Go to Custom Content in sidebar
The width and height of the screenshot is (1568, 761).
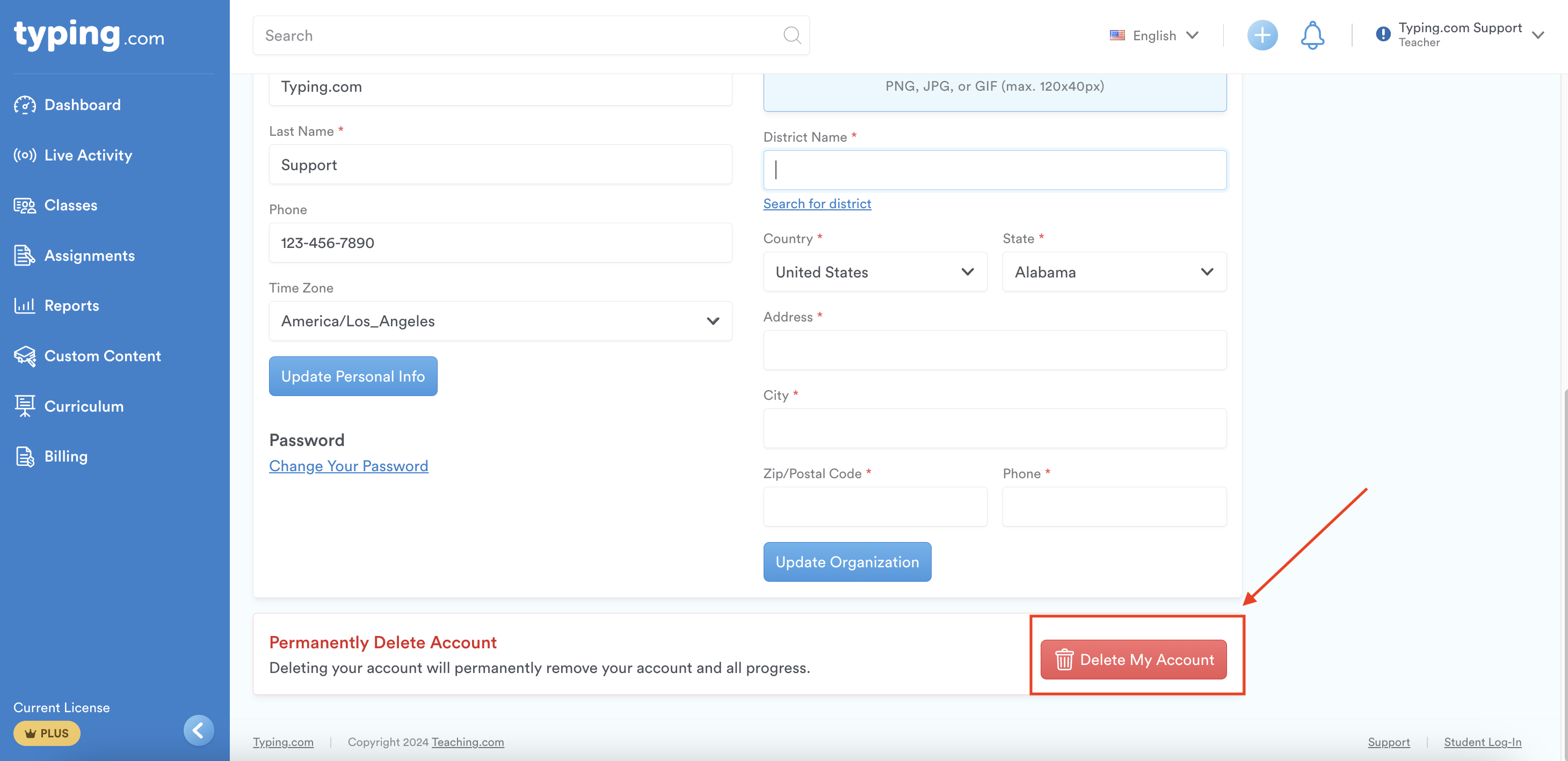(102, 356)
